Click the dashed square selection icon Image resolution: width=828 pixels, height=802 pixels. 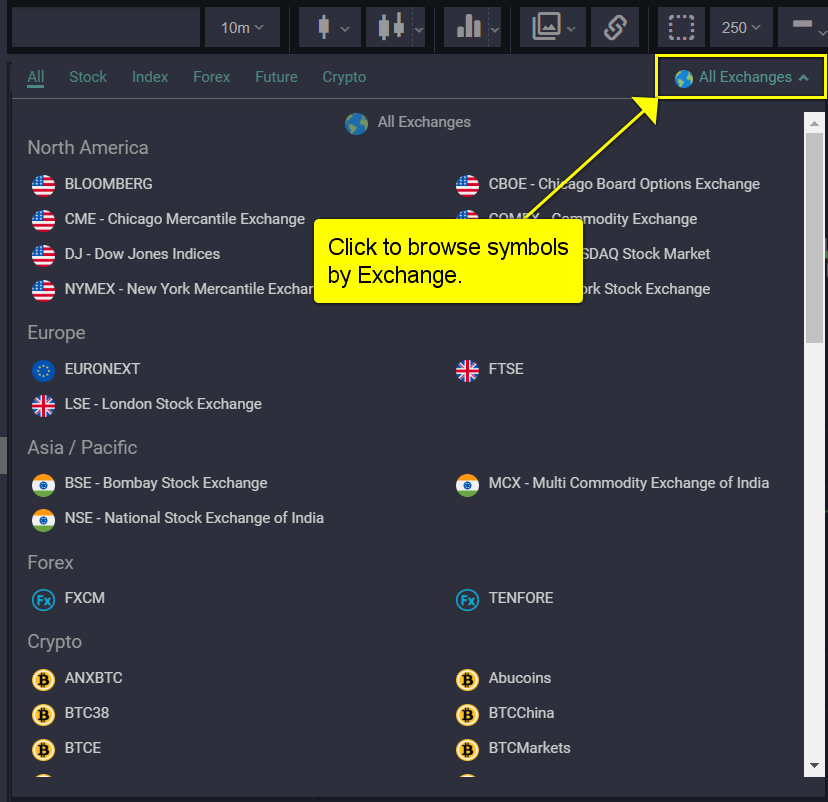point(681,27)
